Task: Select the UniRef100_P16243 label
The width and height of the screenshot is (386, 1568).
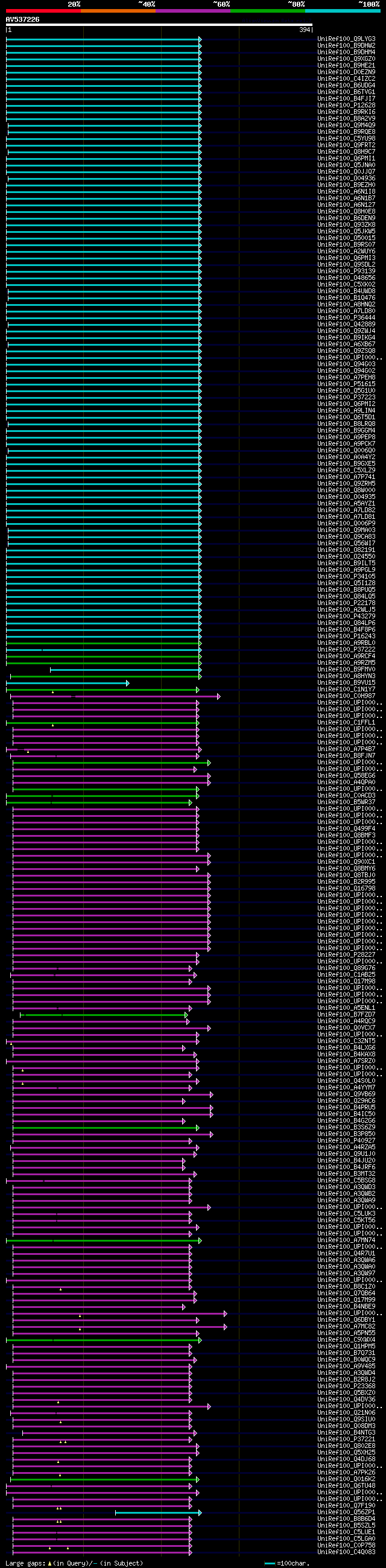Action: click(346, 636)
